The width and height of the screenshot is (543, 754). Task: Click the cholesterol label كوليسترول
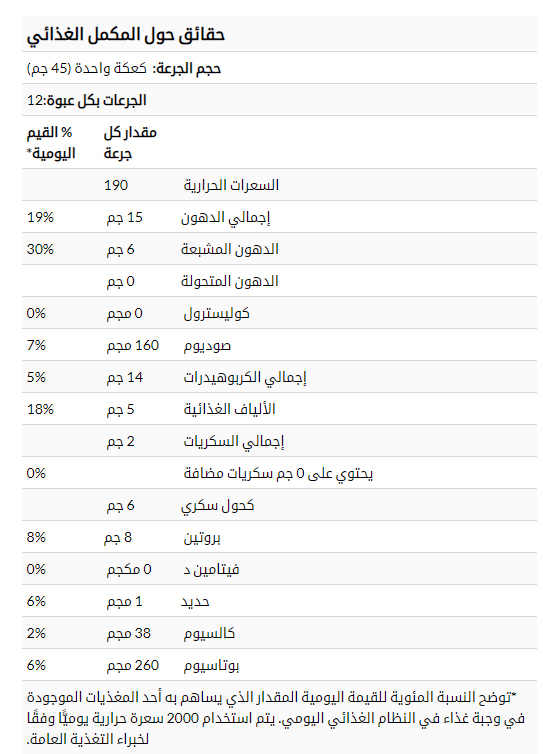216,314
